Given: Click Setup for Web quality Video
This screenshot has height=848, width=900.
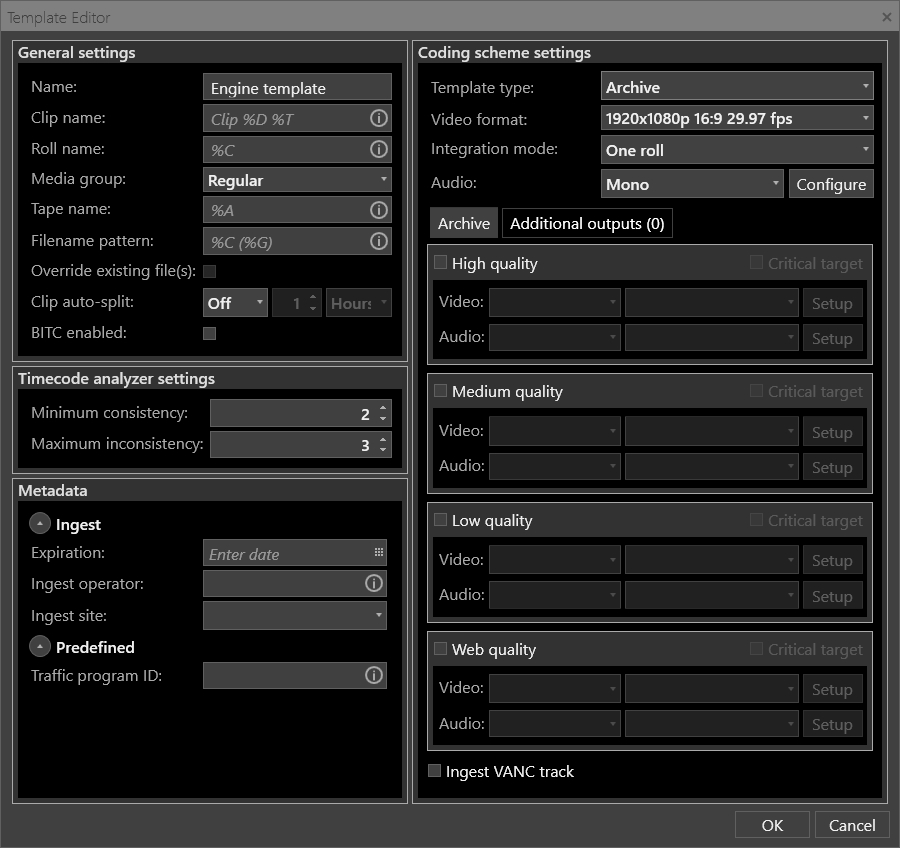Looking at the screenshot, I should pos(832,689).
